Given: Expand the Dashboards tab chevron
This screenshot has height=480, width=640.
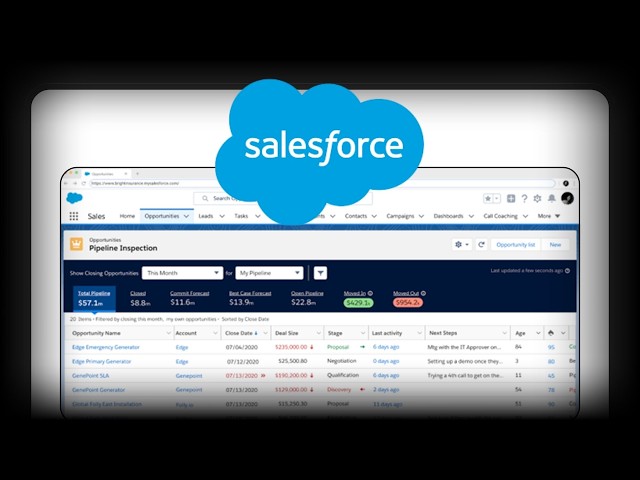Looking at the screenshot, I should click(x=471, y=216).
